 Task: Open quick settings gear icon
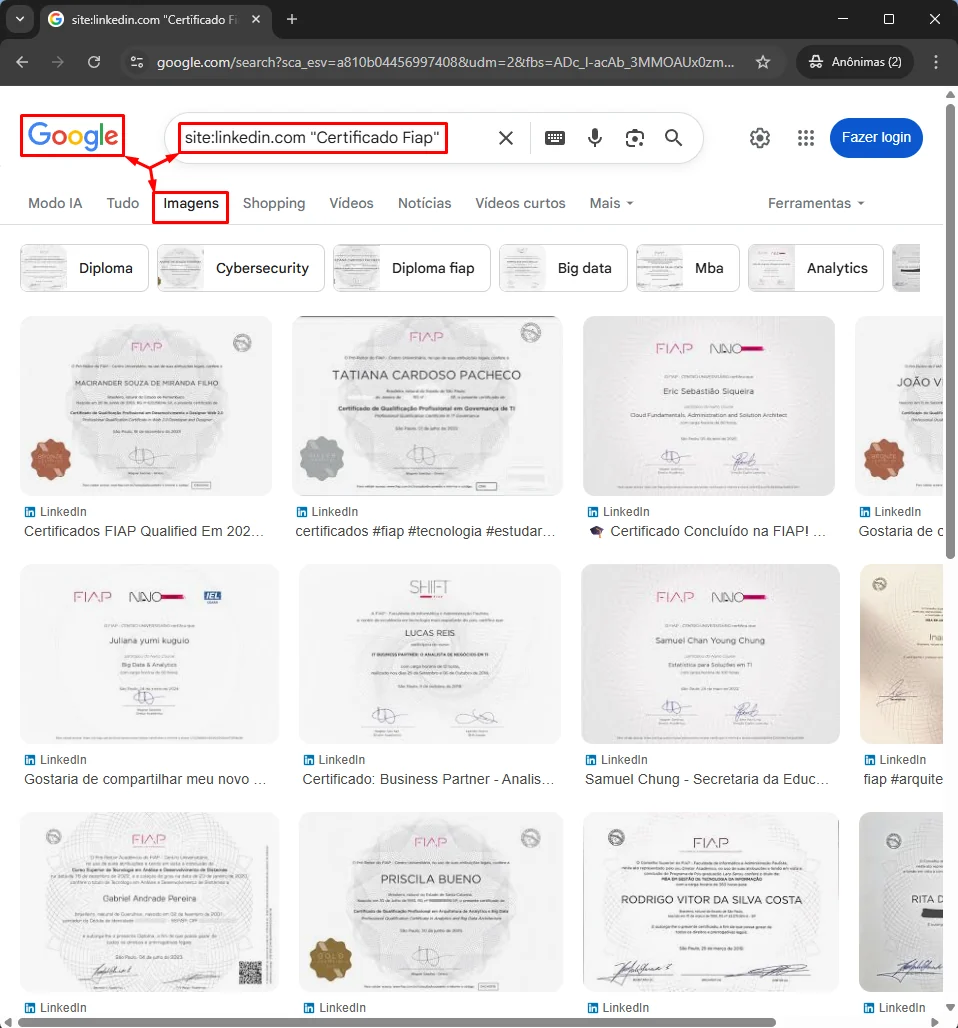click(759, 138)
